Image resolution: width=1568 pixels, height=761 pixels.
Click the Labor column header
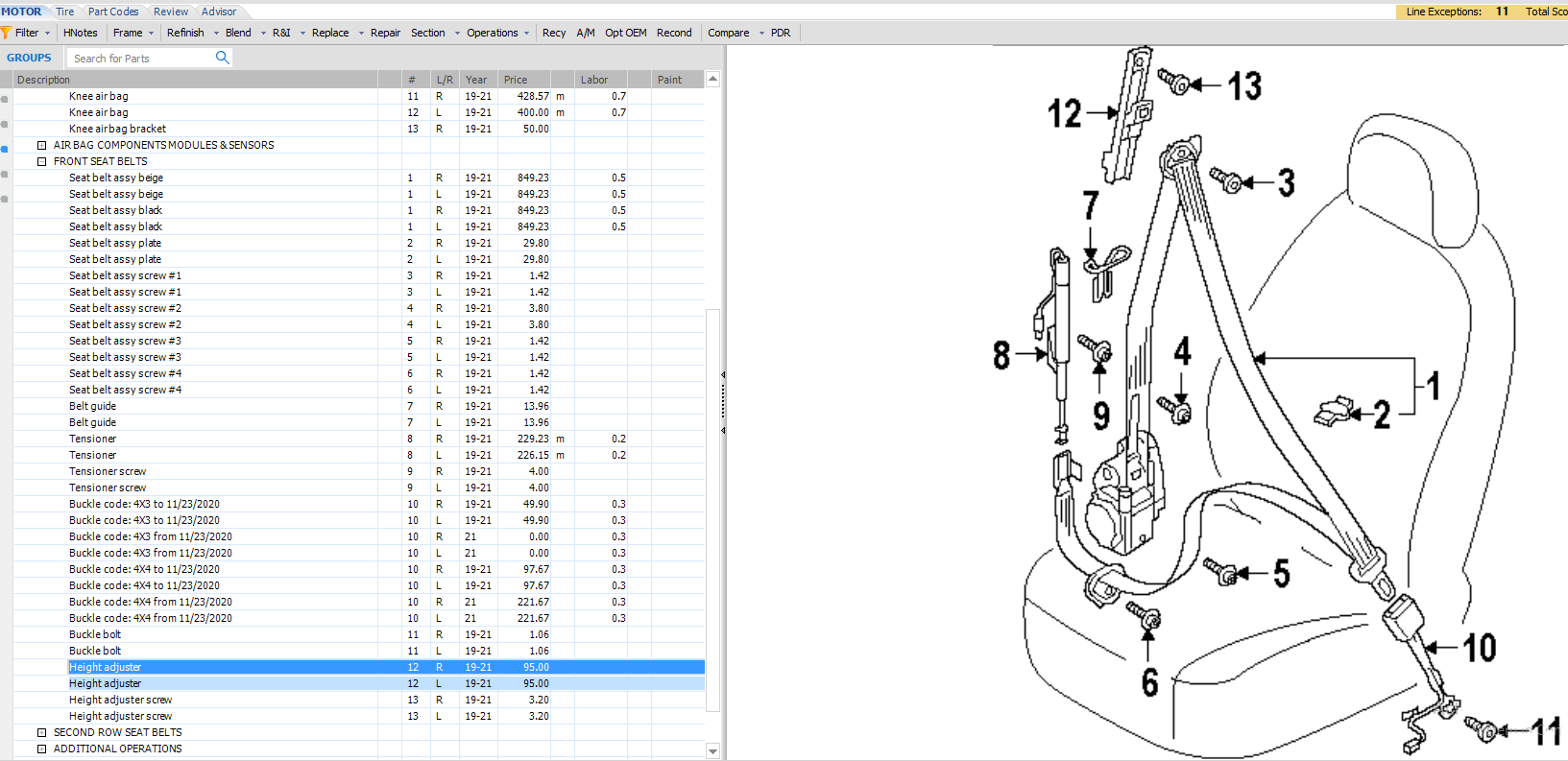tap(601, 80)
